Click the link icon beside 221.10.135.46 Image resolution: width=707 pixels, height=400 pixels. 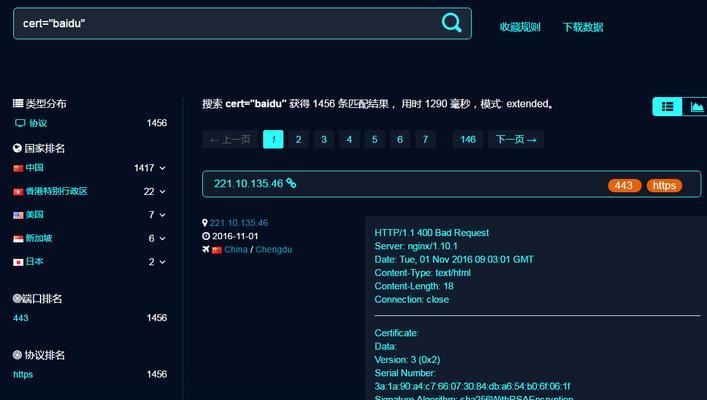291,183
